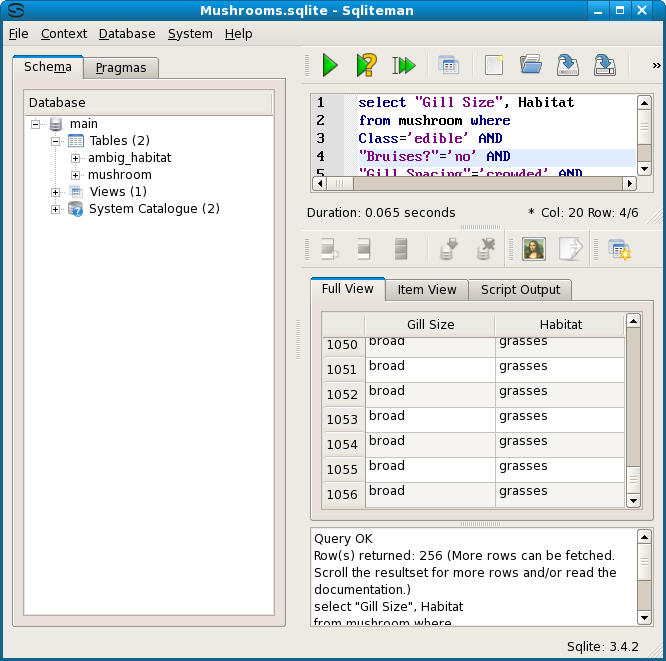
Task: Show more toolbar items via chevron
Action: 656,66
